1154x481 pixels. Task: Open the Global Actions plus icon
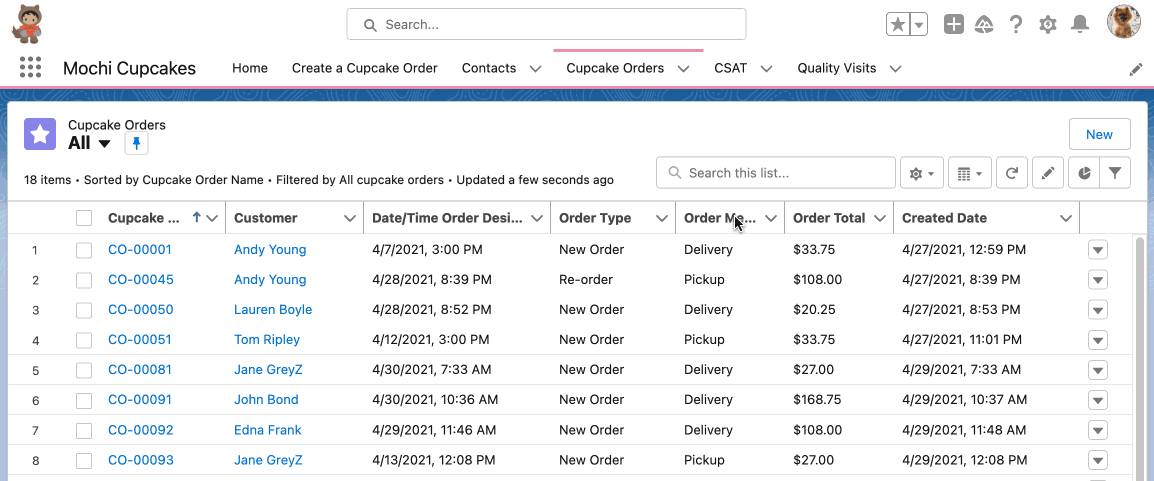tap(954, 24)
